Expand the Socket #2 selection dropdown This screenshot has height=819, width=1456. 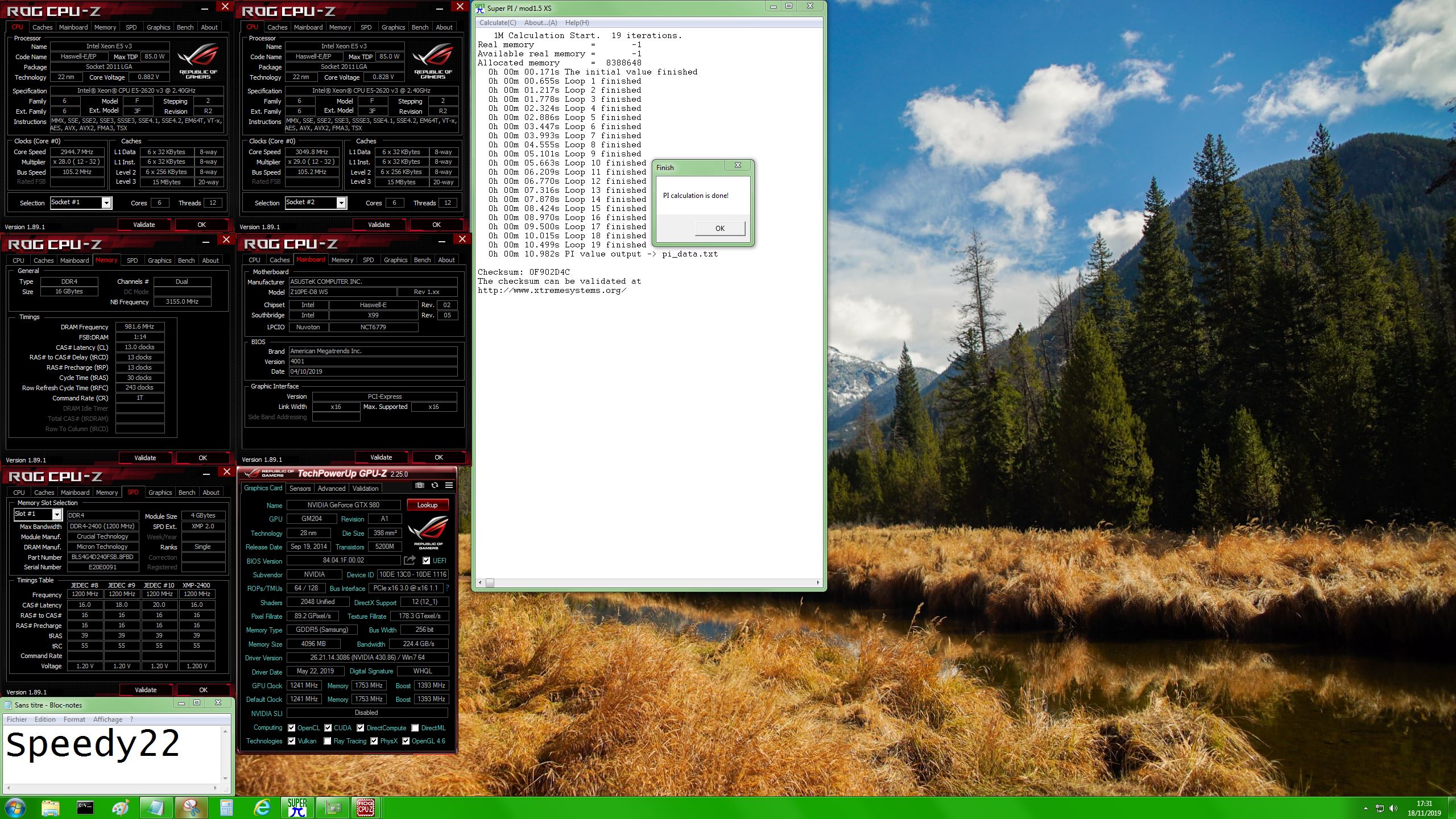(x=341, y=202)
